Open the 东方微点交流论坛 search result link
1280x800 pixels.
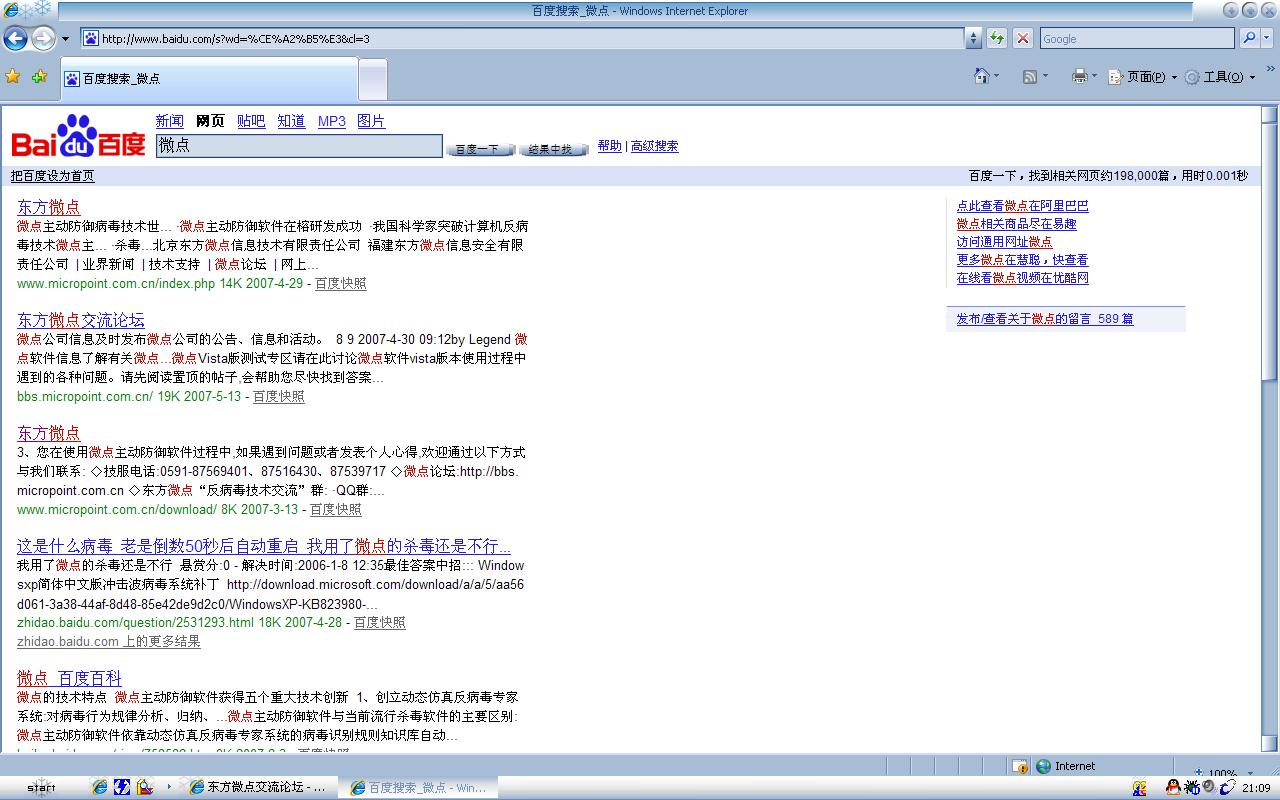[81, 320]
